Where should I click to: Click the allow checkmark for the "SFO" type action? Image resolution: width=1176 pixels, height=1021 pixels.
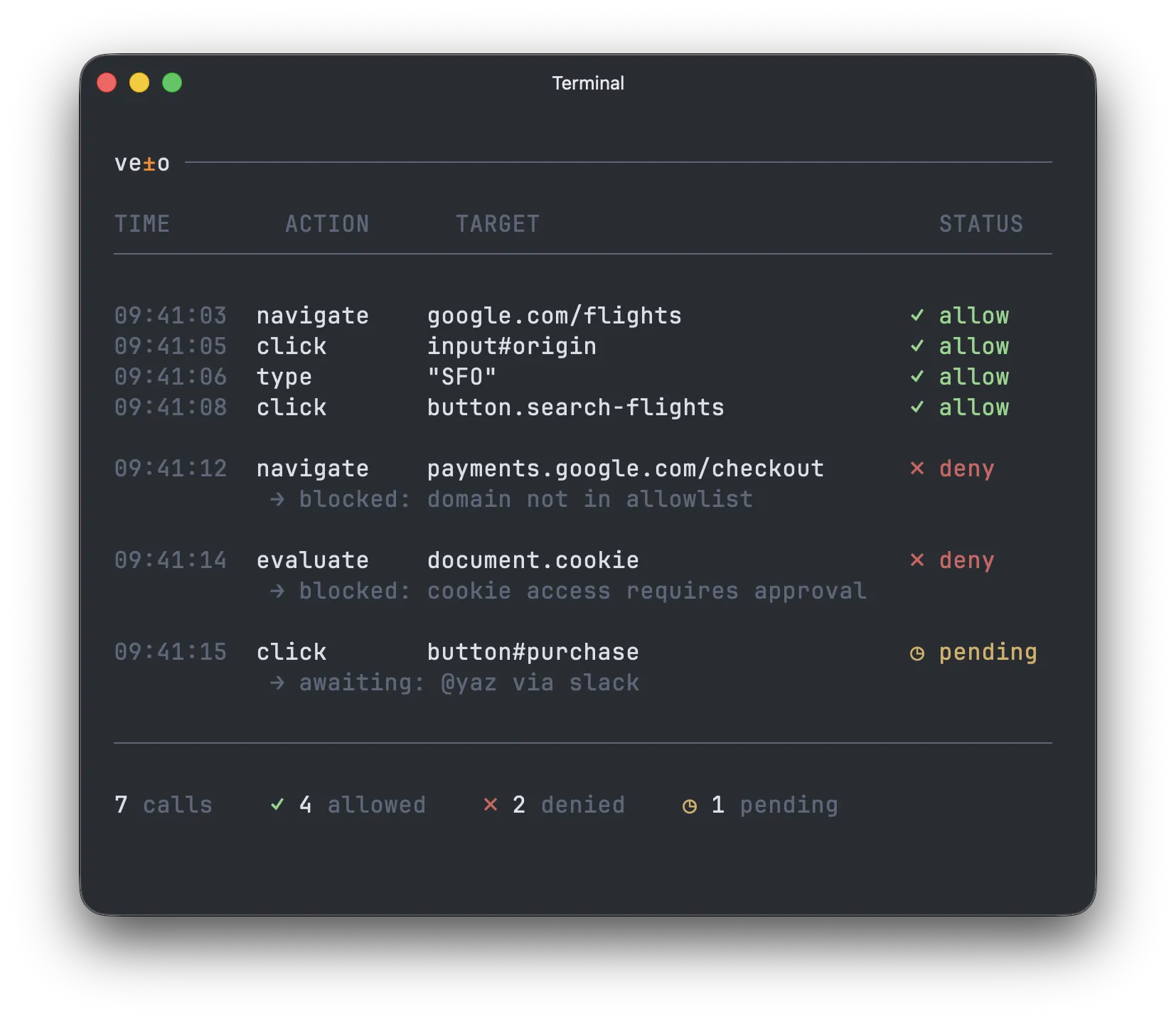click(917, 377)
